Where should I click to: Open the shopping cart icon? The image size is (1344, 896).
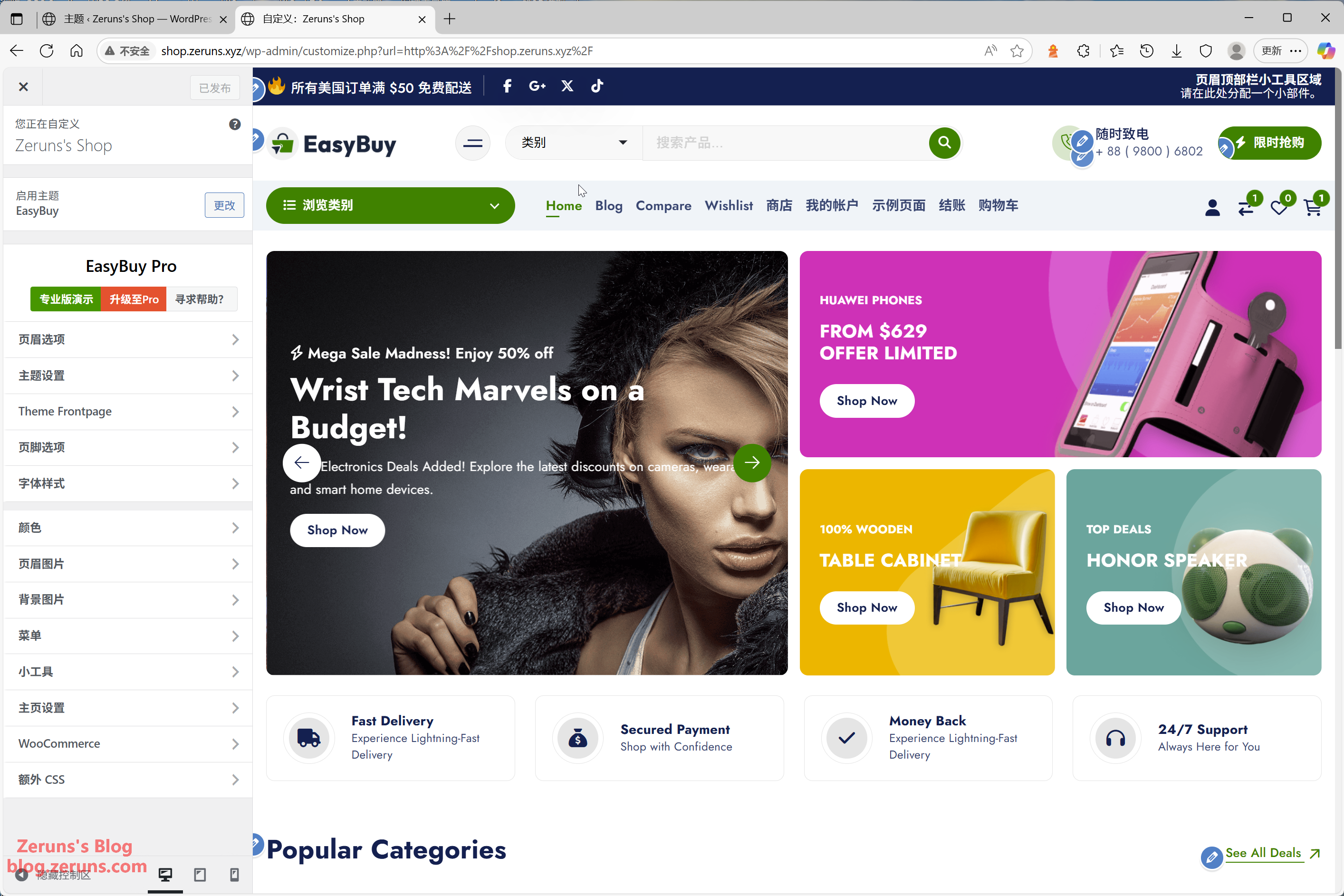pyautogui.click(x=1313, y=207)
